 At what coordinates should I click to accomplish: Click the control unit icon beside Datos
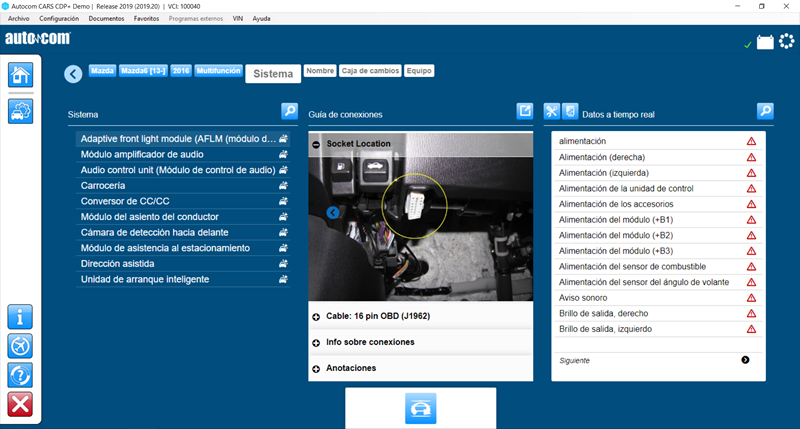tap(570, 111)
